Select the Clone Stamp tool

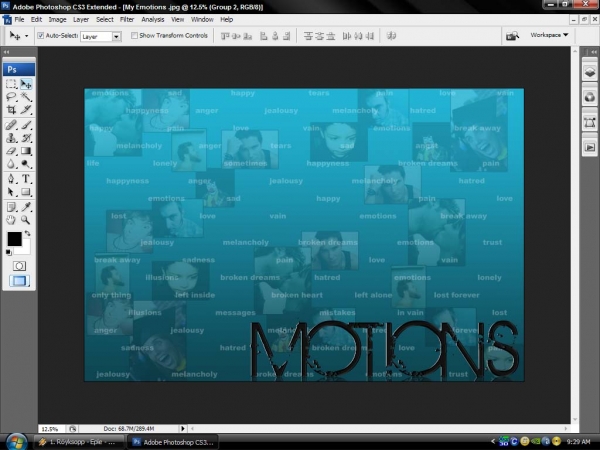point(11,138)
